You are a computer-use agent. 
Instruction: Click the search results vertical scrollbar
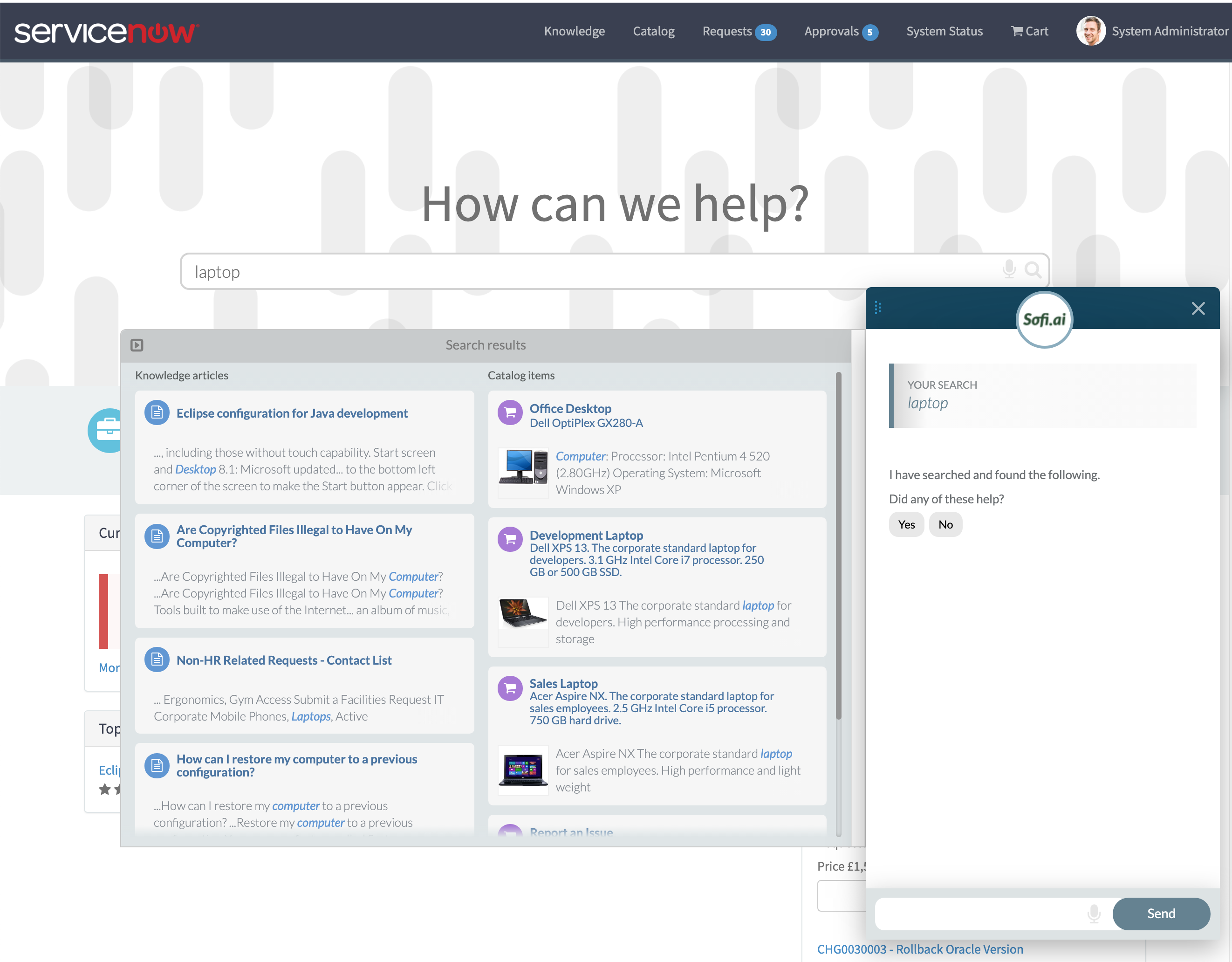[x=838, y=547]
